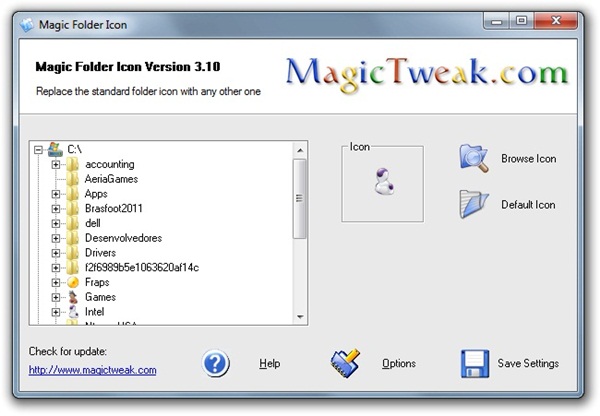Minimize the Magic Folder Icon window
The width and height of the screenshot is (600, 416).
pyautogui.click(x=496, y=21)
